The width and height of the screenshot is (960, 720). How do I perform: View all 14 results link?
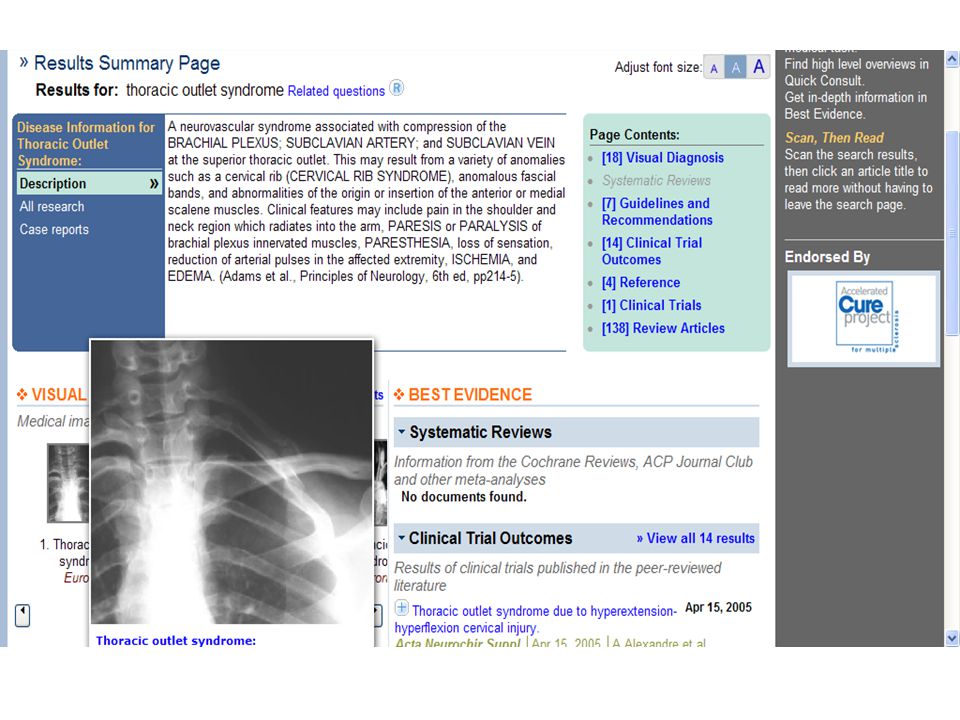click(696, 539)
